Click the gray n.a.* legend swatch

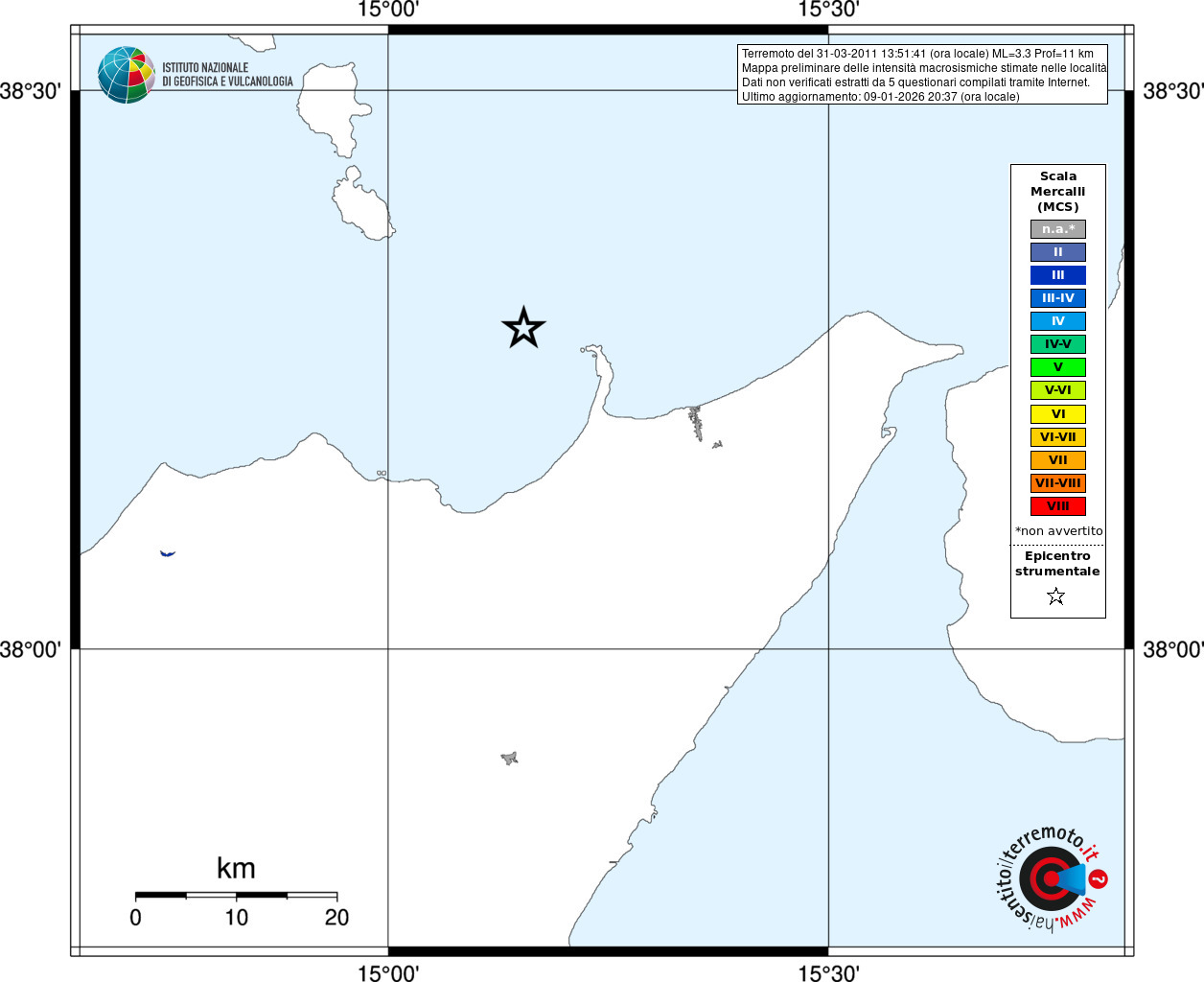[x=1058, y=229]
